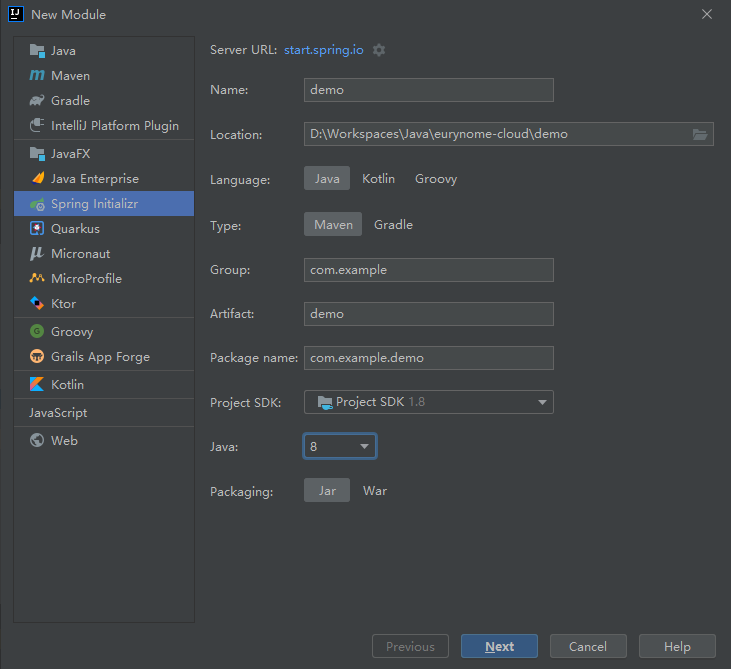Click the Maven icon in the sidebar
Image resolution: width=731 pixels, height=669 pixels.
coord(37,76)
